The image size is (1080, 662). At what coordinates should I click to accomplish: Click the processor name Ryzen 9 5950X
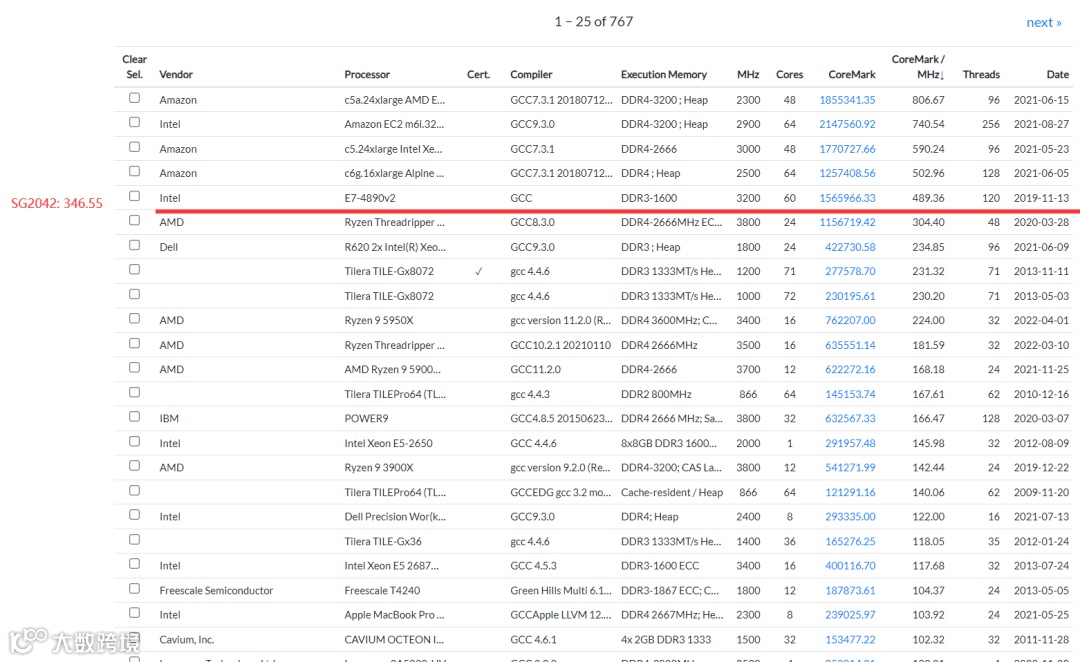379,320
